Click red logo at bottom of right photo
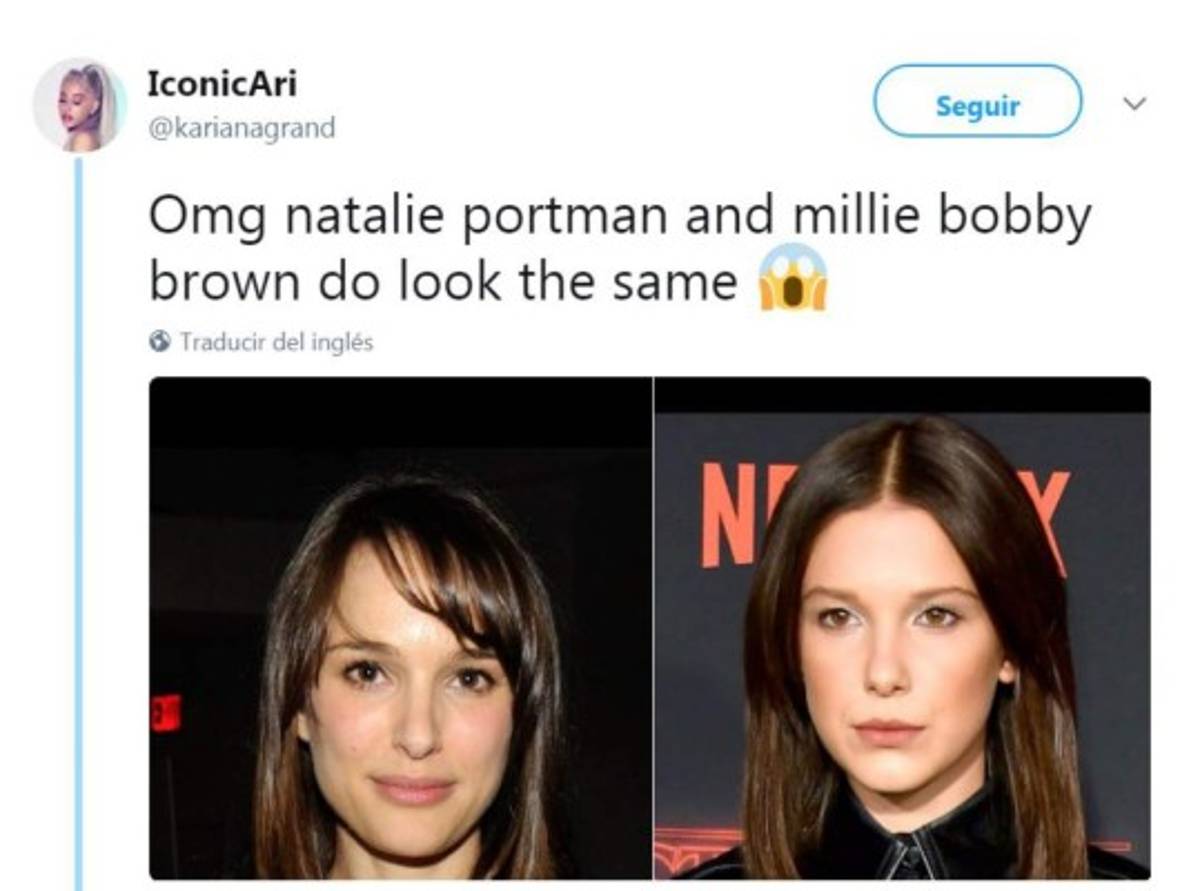This screenshot has height=891, width=1200. click(690, 850)
